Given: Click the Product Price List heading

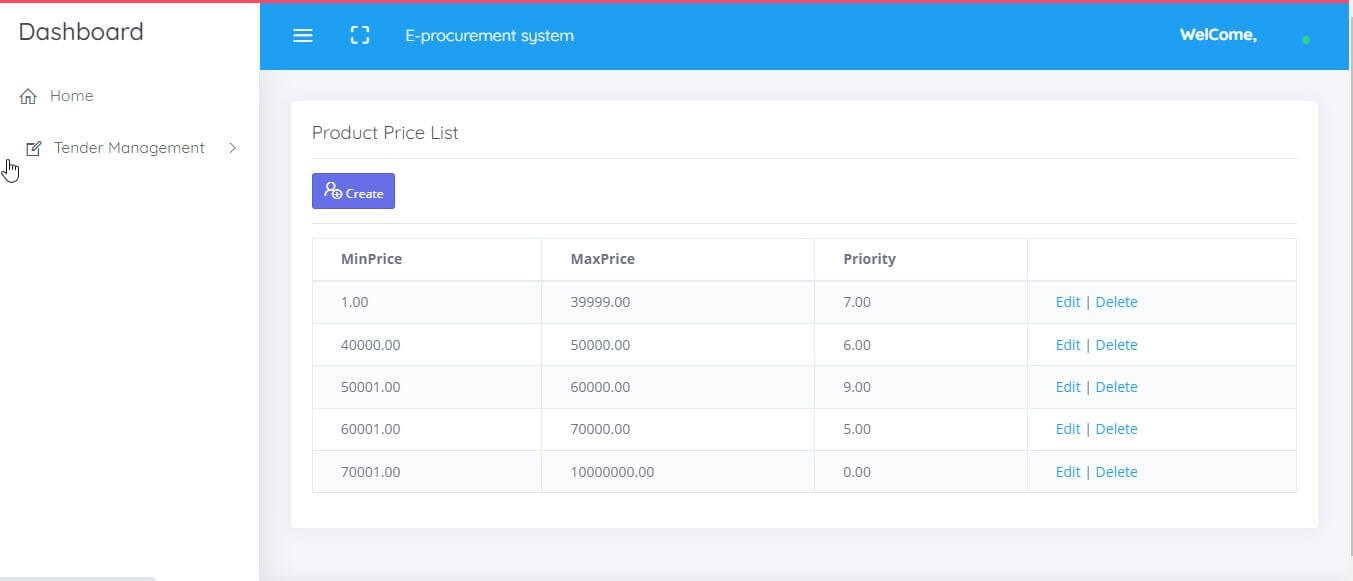Looking at the screenshot, I should click(385, 133).
